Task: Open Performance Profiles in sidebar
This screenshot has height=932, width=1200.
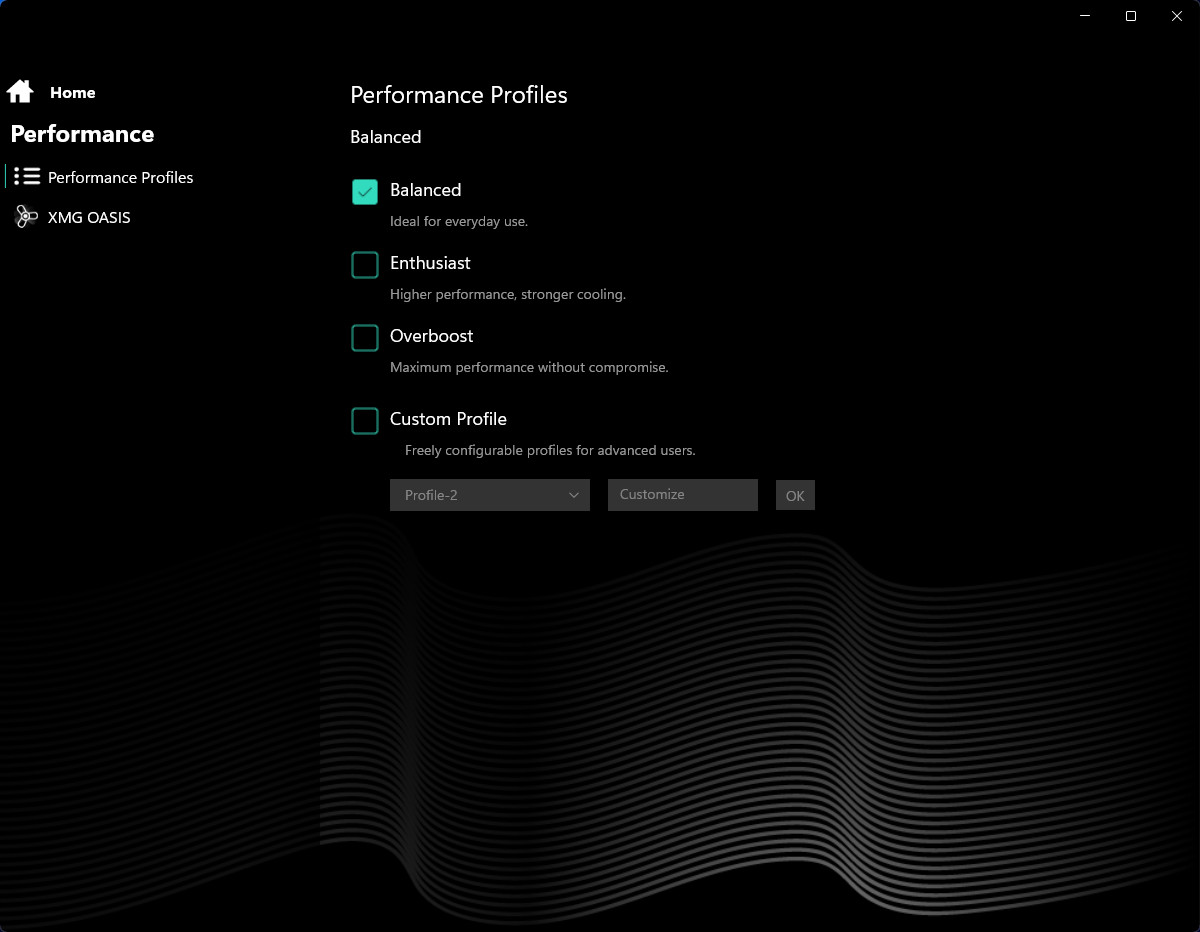Action: coord(121,177)
